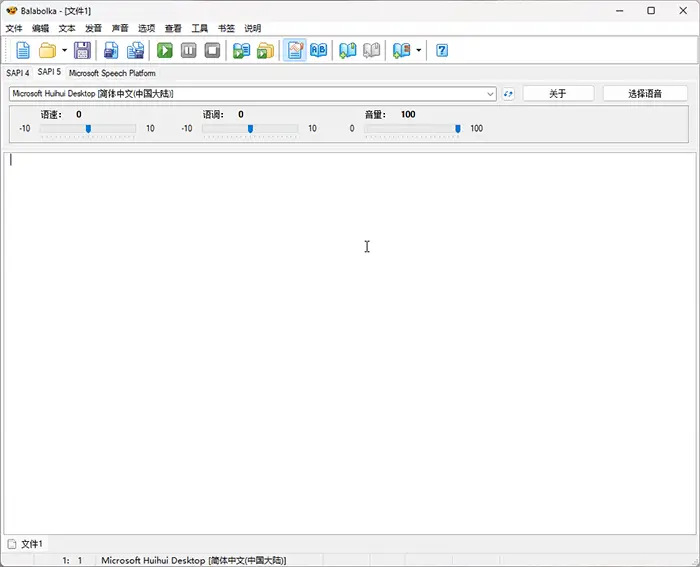Image resolution: width=700 pixels, height=567 pixels.
Task: Pause reading with the Pause button
Action: 188,50
